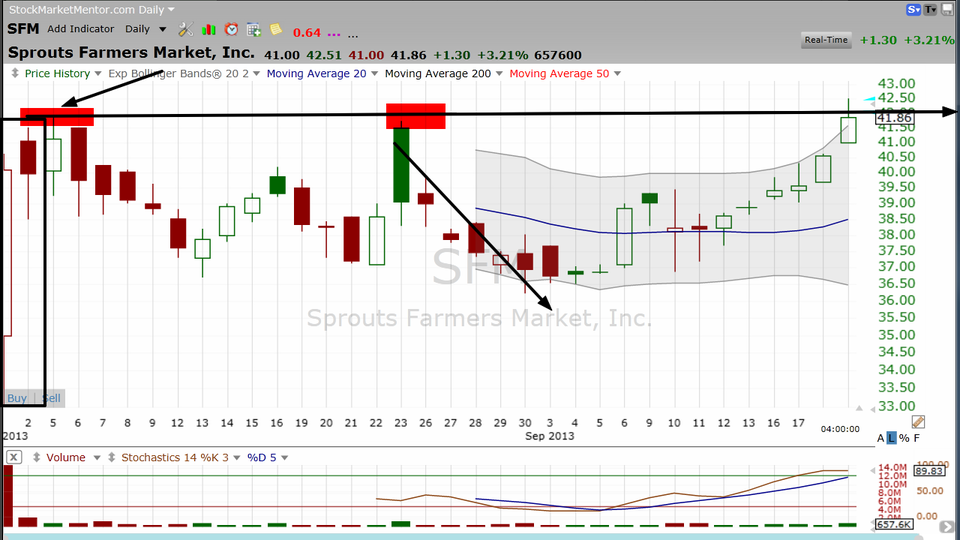Image resolution: width=960 pixels, height=540 pixels.
Task: Click the Add Indicator button
Action: click(x=80, y=29)
